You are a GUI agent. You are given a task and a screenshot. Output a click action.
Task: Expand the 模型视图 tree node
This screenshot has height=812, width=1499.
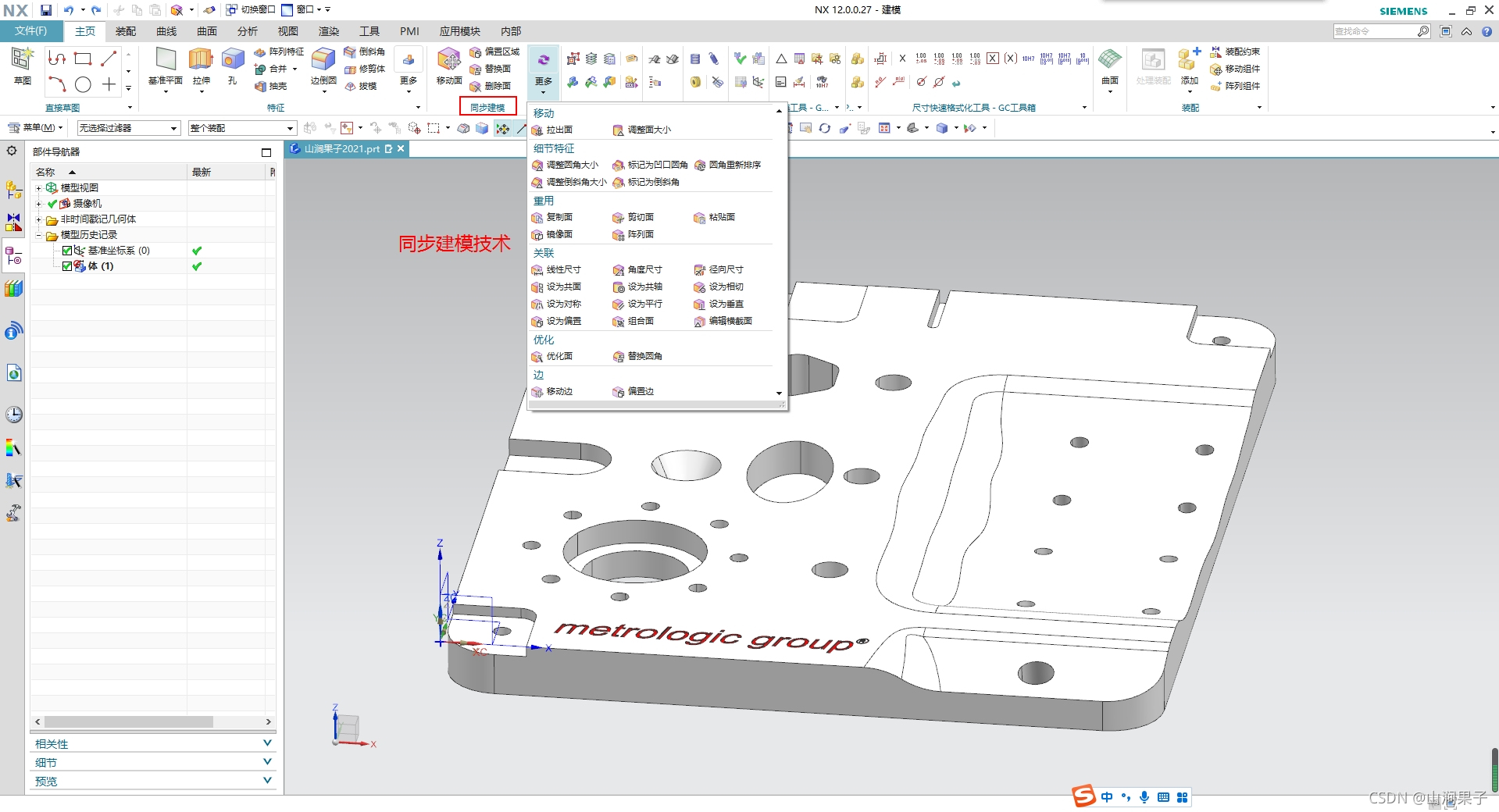38,188
